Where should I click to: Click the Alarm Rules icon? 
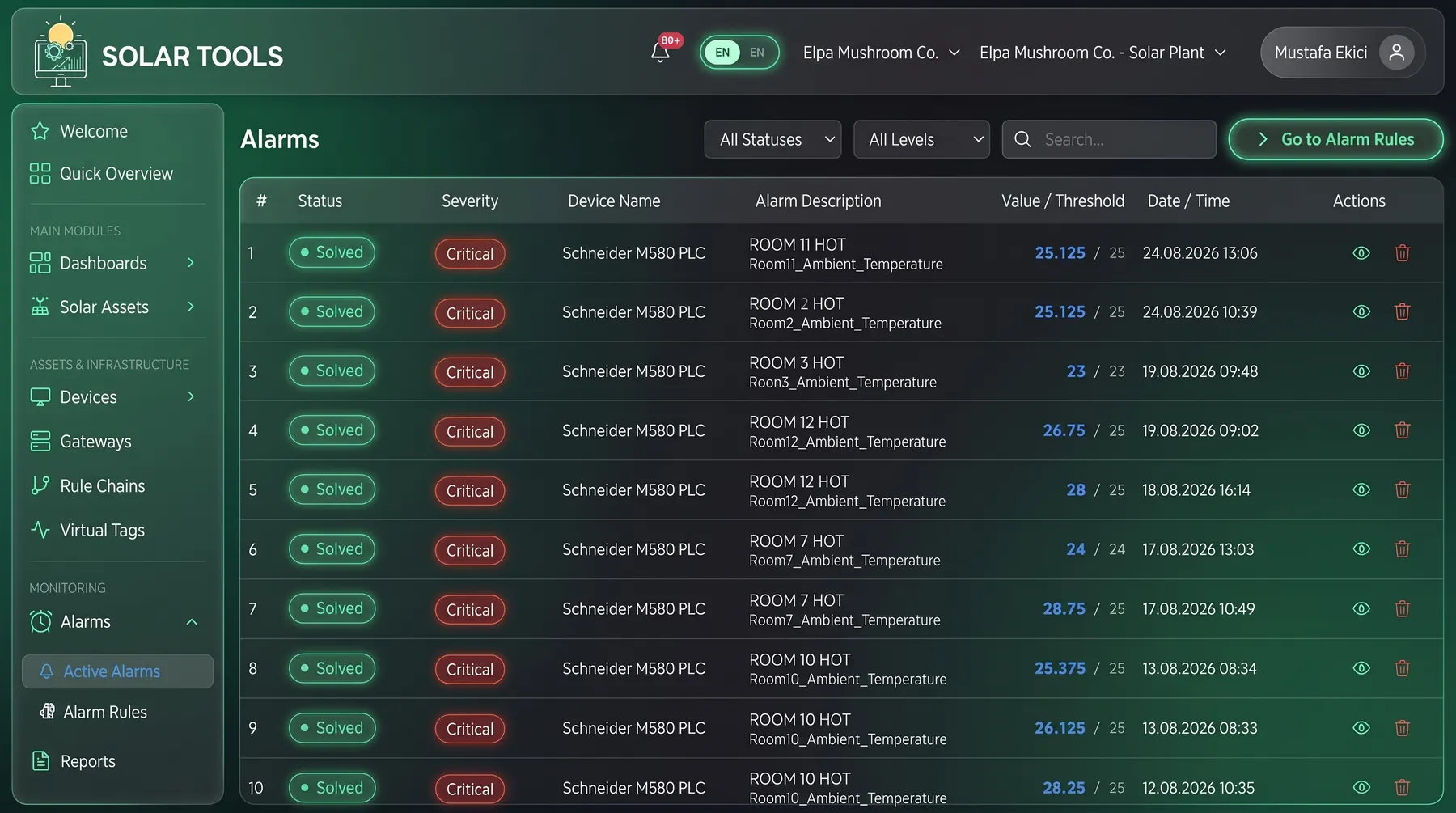pos(47,712)
